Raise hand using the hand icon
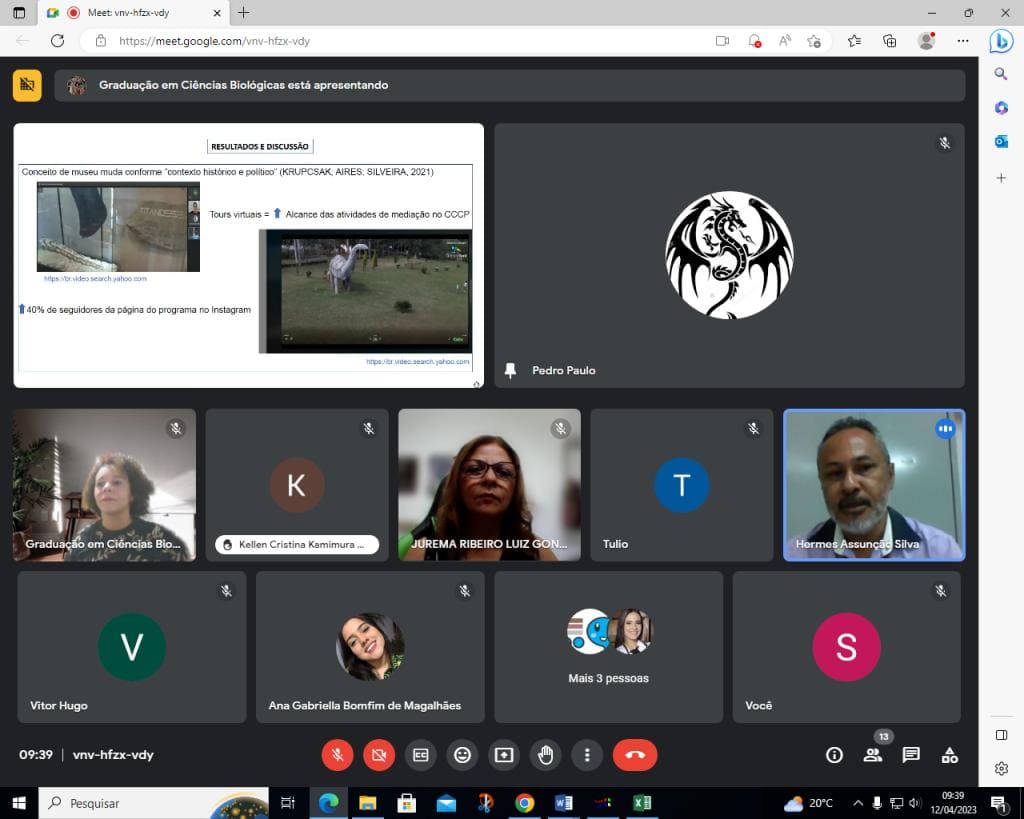Image resolution: width=1024 pixels, height=819 pixels. (x=545, y=755)
